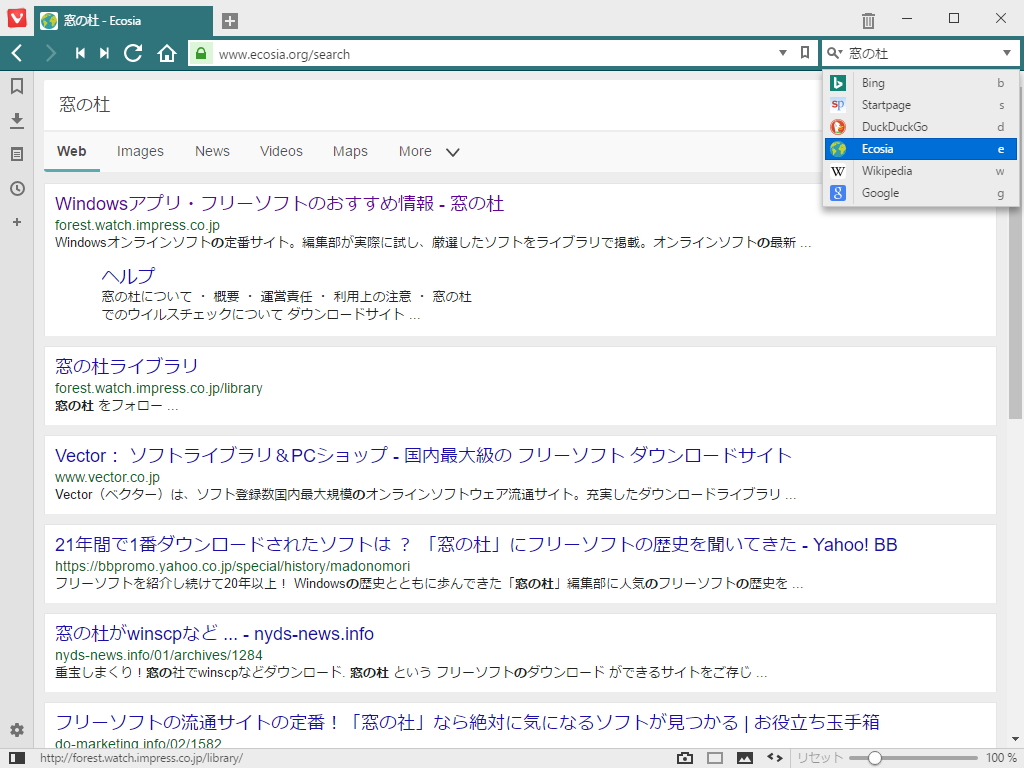
Task: Go to the Home page
Action: pos(167,53)
